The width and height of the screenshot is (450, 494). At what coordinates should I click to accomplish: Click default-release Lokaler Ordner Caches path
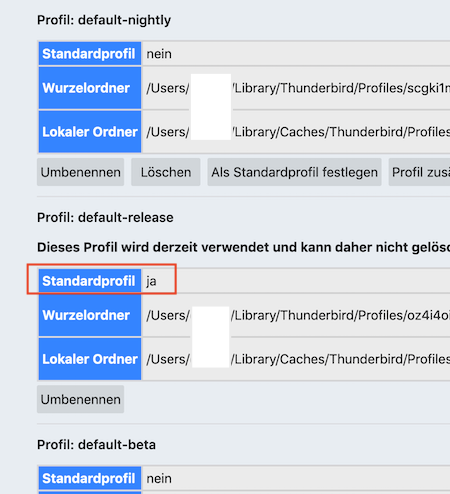point(298,359)
